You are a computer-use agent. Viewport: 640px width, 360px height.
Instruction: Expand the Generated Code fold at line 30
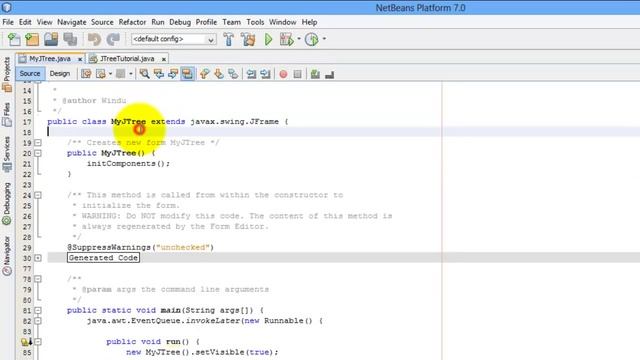click(x=38, y=258)
